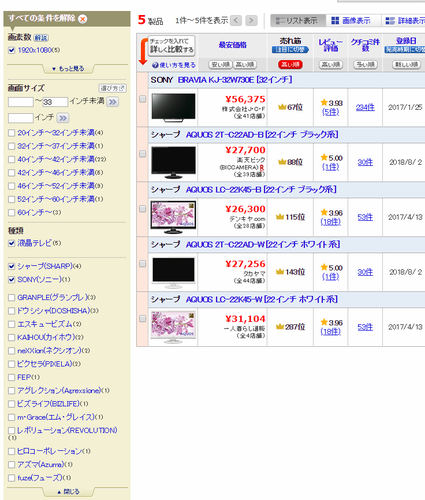Open the ¥56,375 price link

point(245,99)
